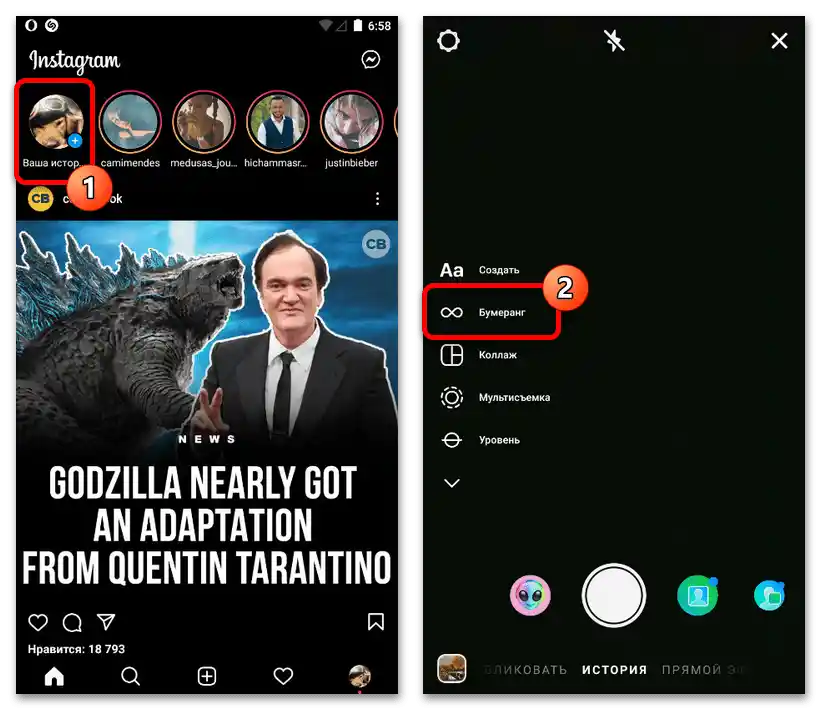Screen dimensions: 821x710
Task: Open hichammasr... story
Action: (278, 121)
